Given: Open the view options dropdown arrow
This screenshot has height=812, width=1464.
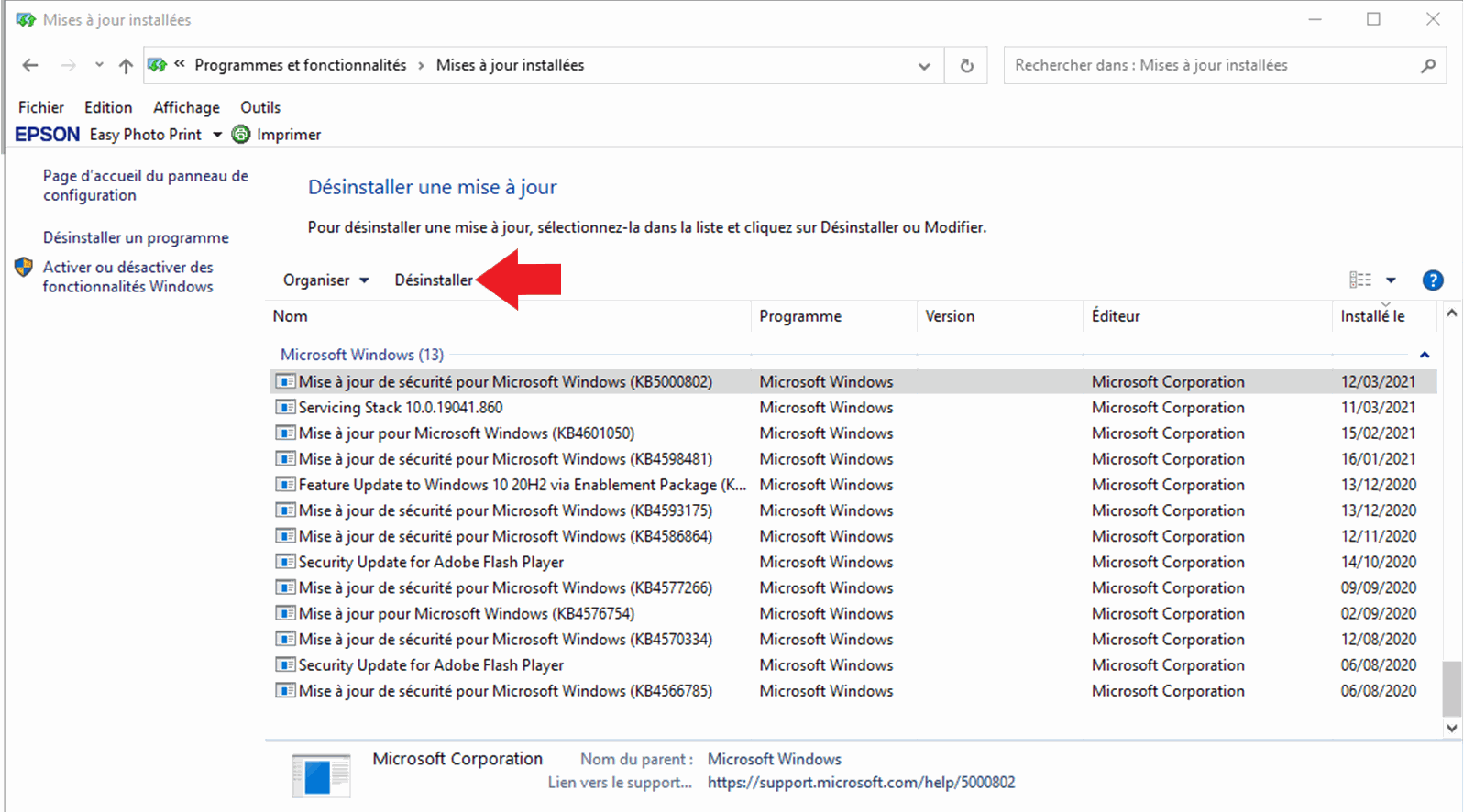Looking at the screenshot, I should pos(1391,280).
